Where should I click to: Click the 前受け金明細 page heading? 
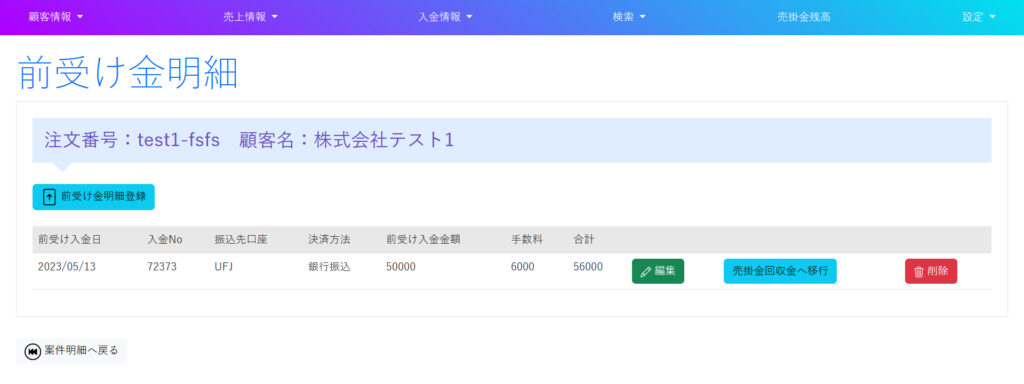(x=128, y=73)
